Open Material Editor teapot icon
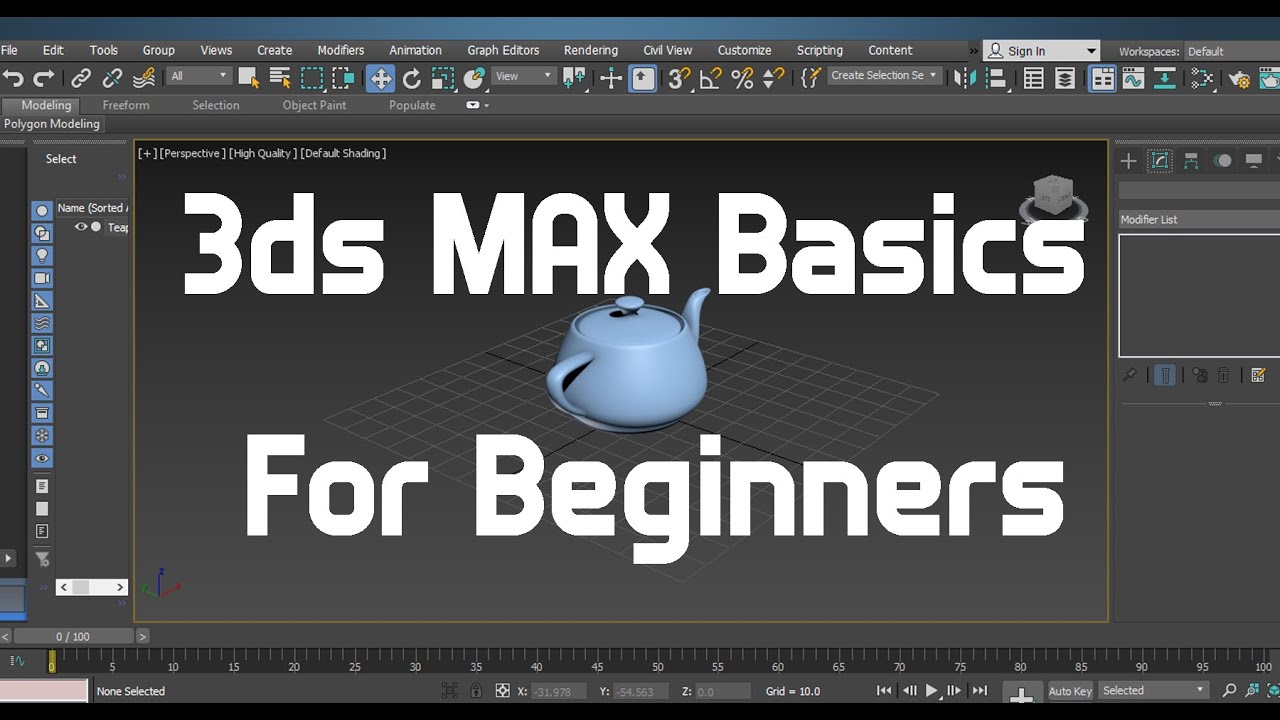Image resolution: width=1280 pixels, height=720 pixels. [x=1239, y=78]
